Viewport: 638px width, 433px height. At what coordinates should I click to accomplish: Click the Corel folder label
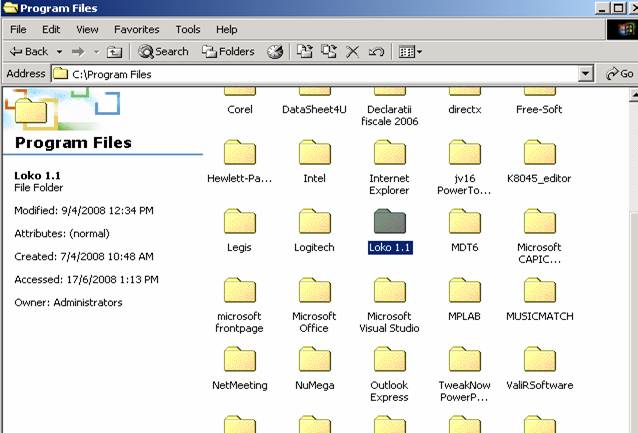[240, 109]
